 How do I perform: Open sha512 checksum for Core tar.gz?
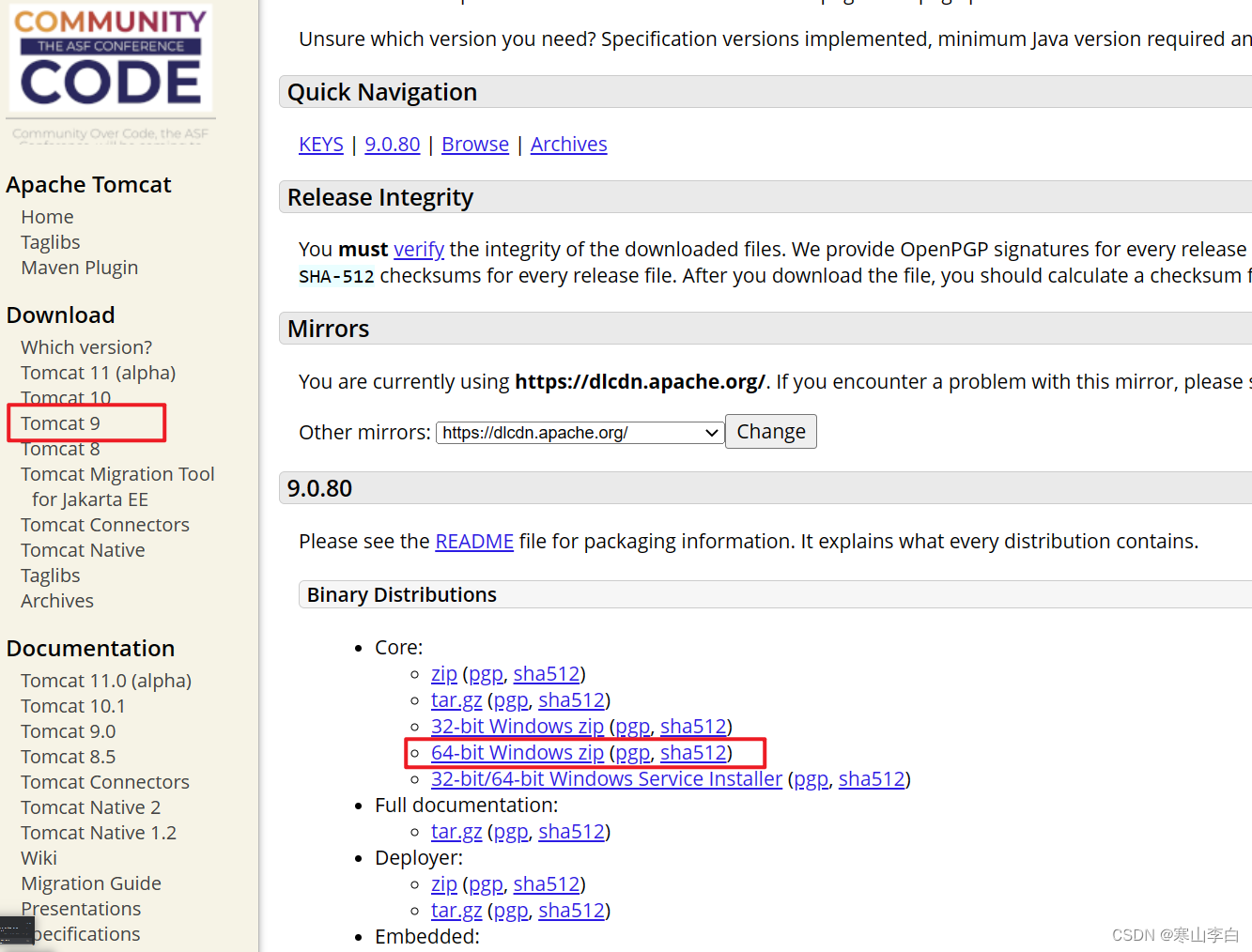[572, 700]
